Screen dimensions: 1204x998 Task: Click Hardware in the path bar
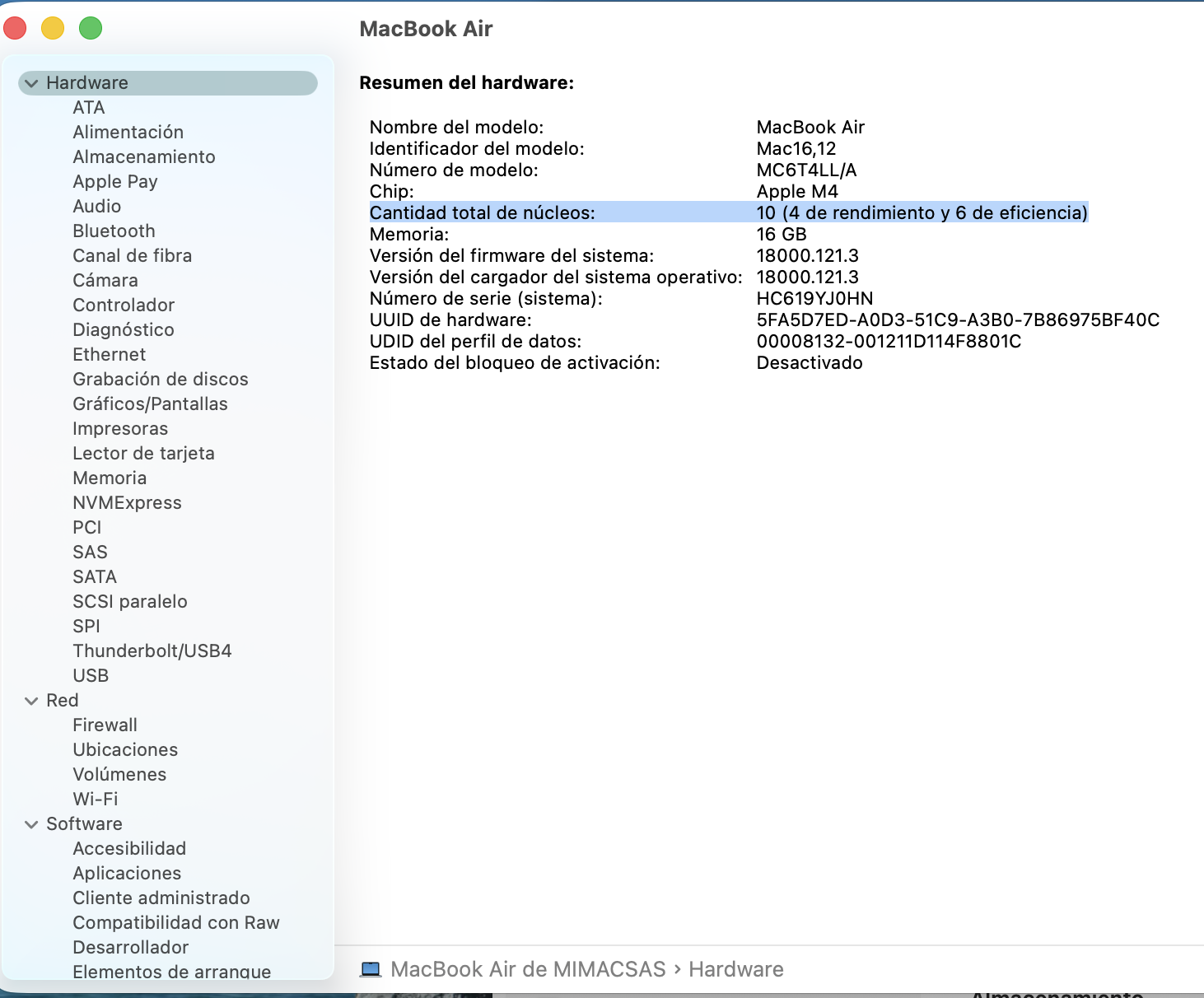pyautogui.click(x=736, y=969)
